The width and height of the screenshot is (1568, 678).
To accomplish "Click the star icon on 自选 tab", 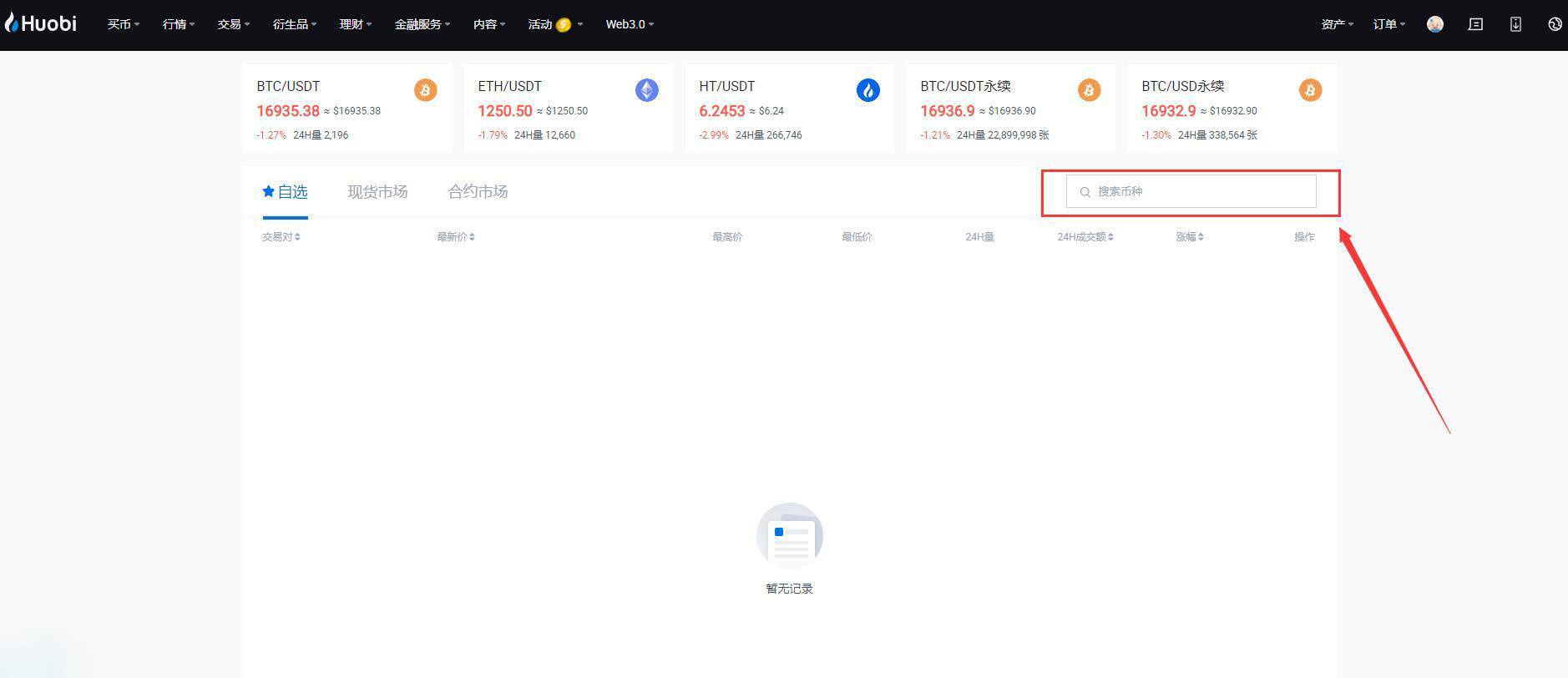I will pyautogui.click(x=268, y=191).
